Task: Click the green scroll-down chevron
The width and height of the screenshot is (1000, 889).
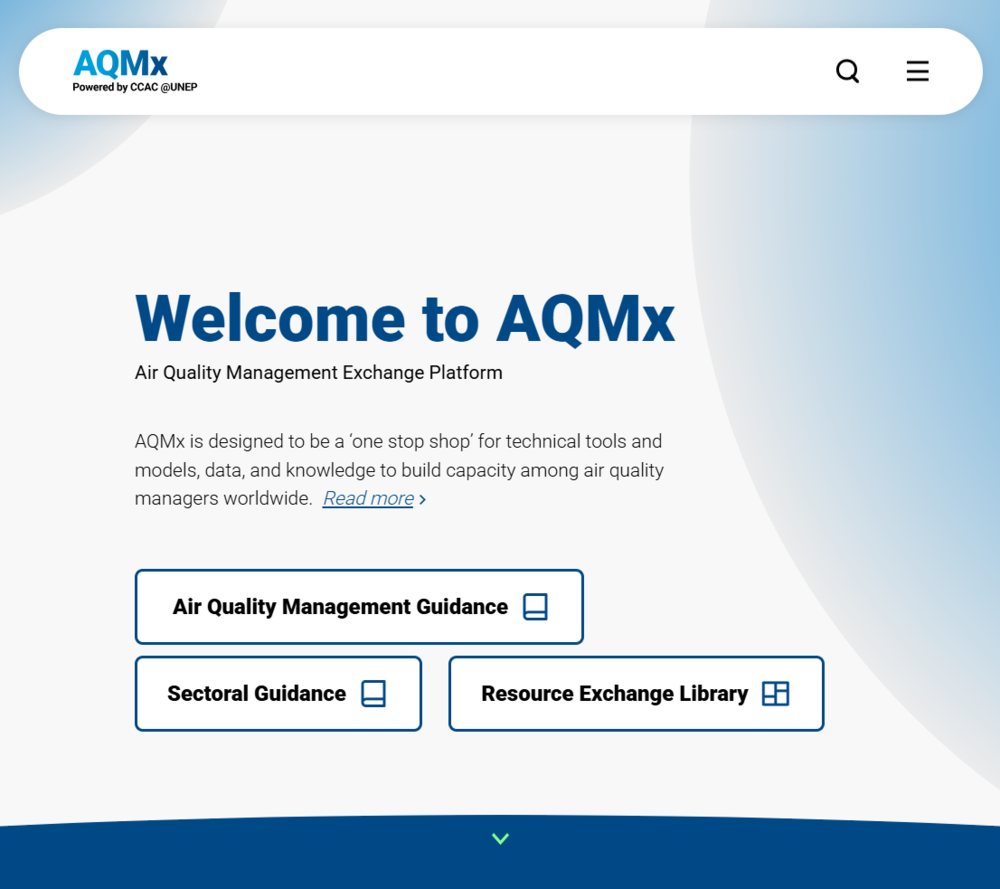Action: (501, 839)
